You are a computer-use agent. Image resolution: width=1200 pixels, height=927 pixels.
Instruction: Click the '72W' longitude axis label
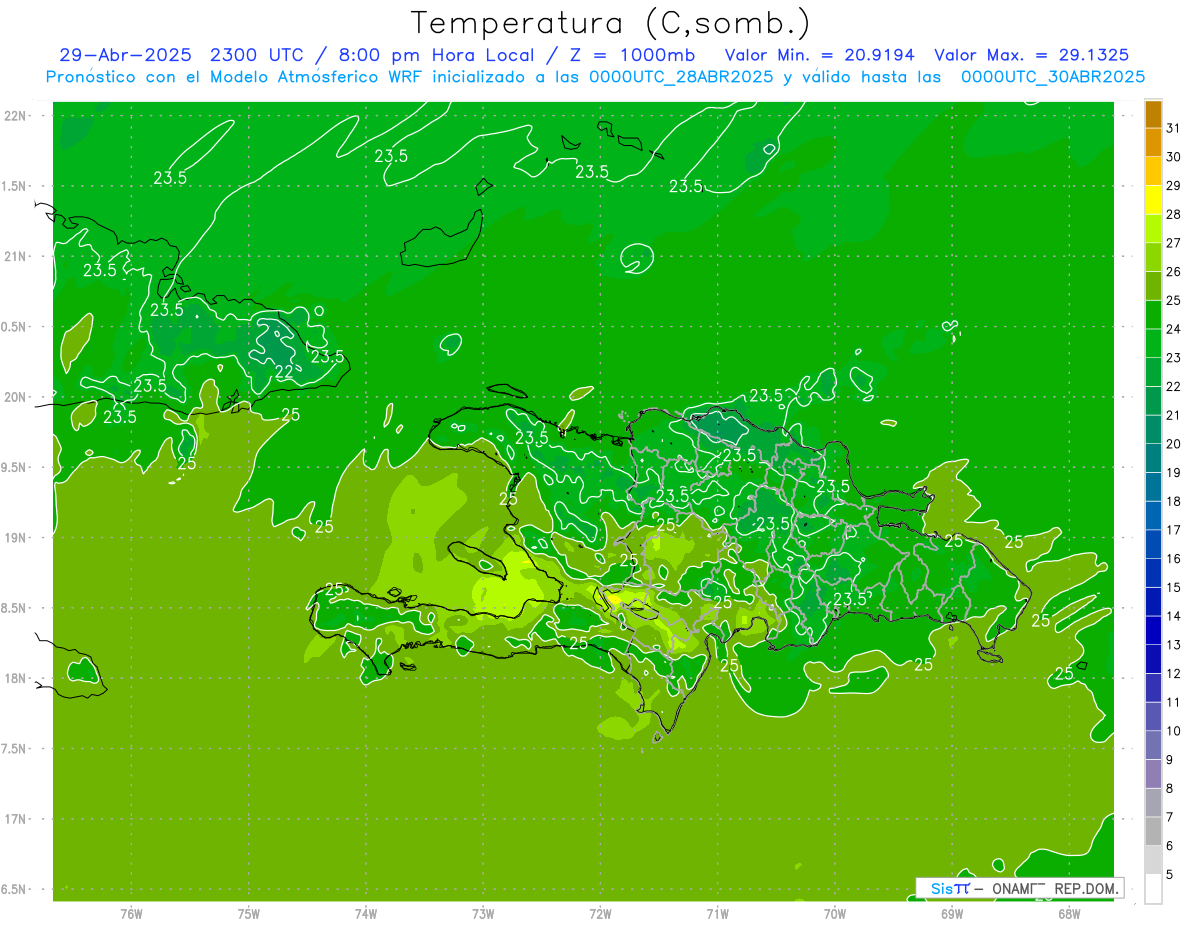(601, 913)
